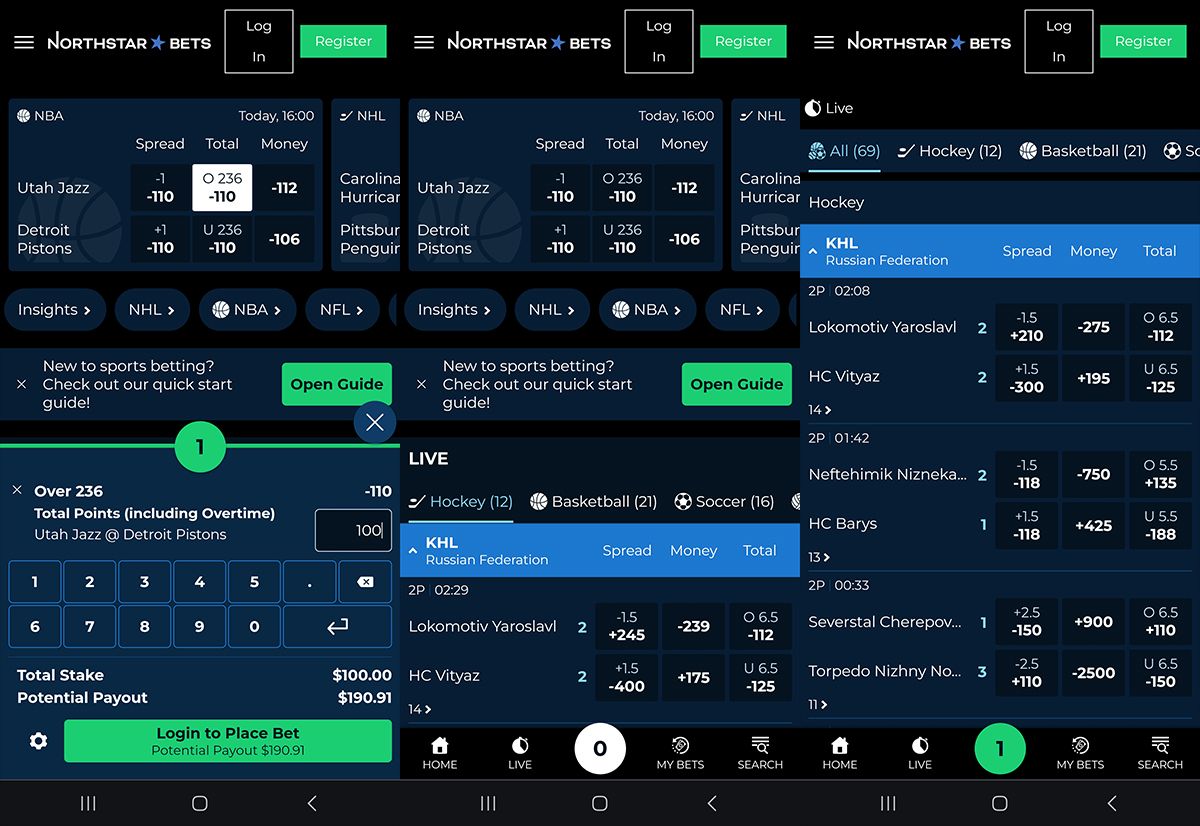Select the Soccer (16) ball icon filter

(x=683, y=501)
